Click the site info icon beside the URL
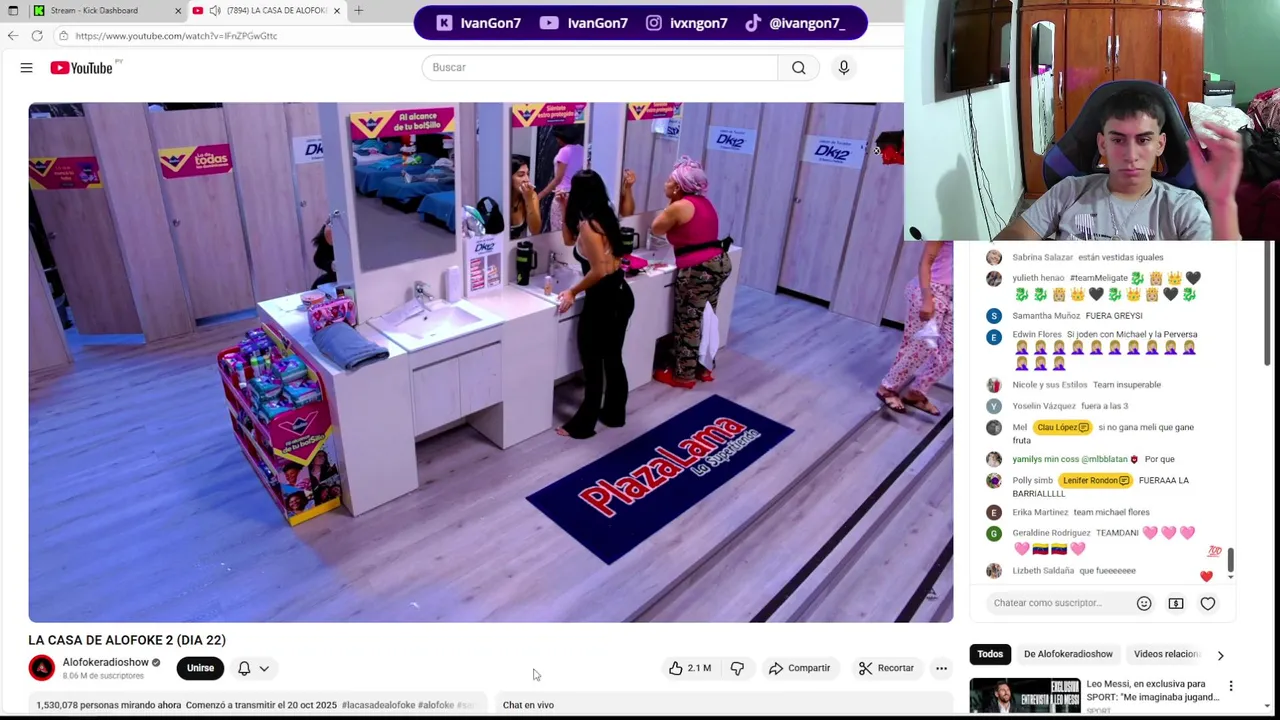 point(63,36)
